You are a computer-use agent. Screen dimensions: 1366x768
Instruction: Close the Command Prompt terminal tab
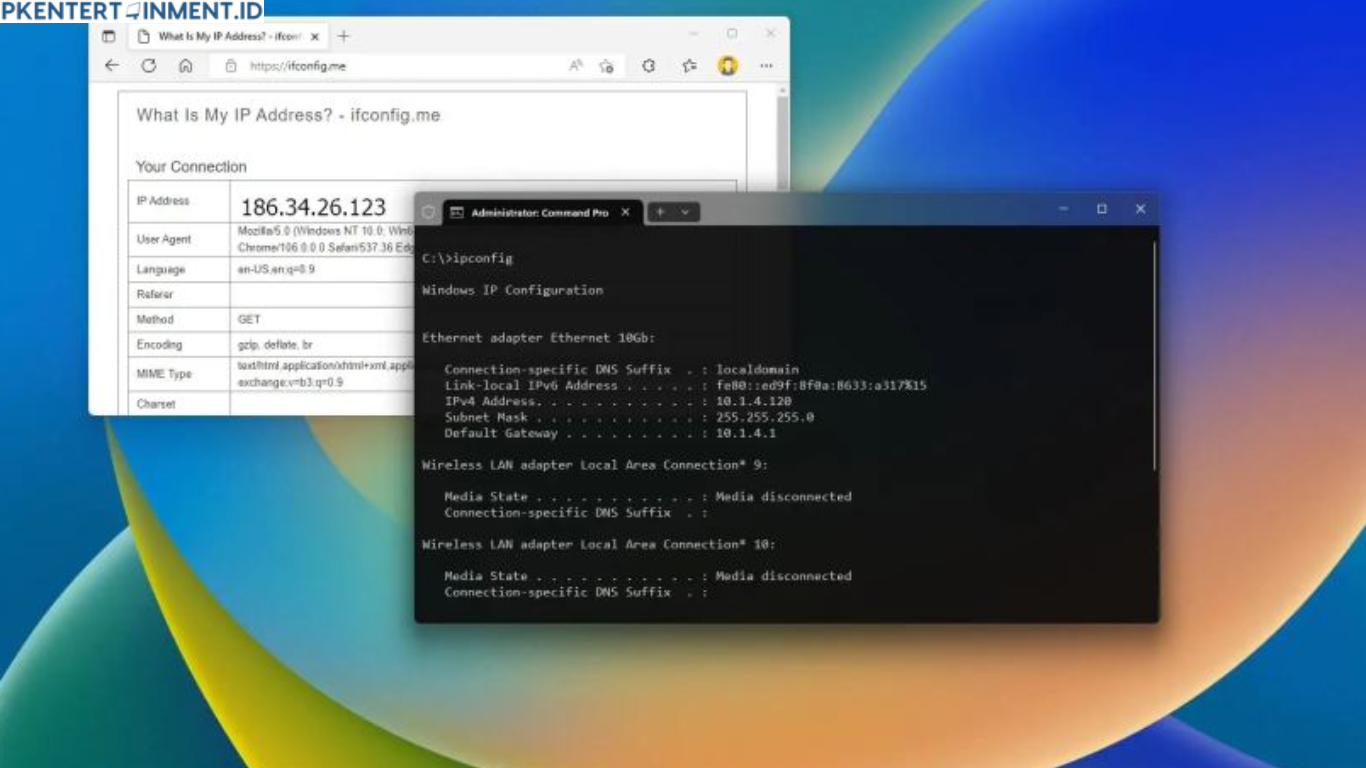point(625,212)
